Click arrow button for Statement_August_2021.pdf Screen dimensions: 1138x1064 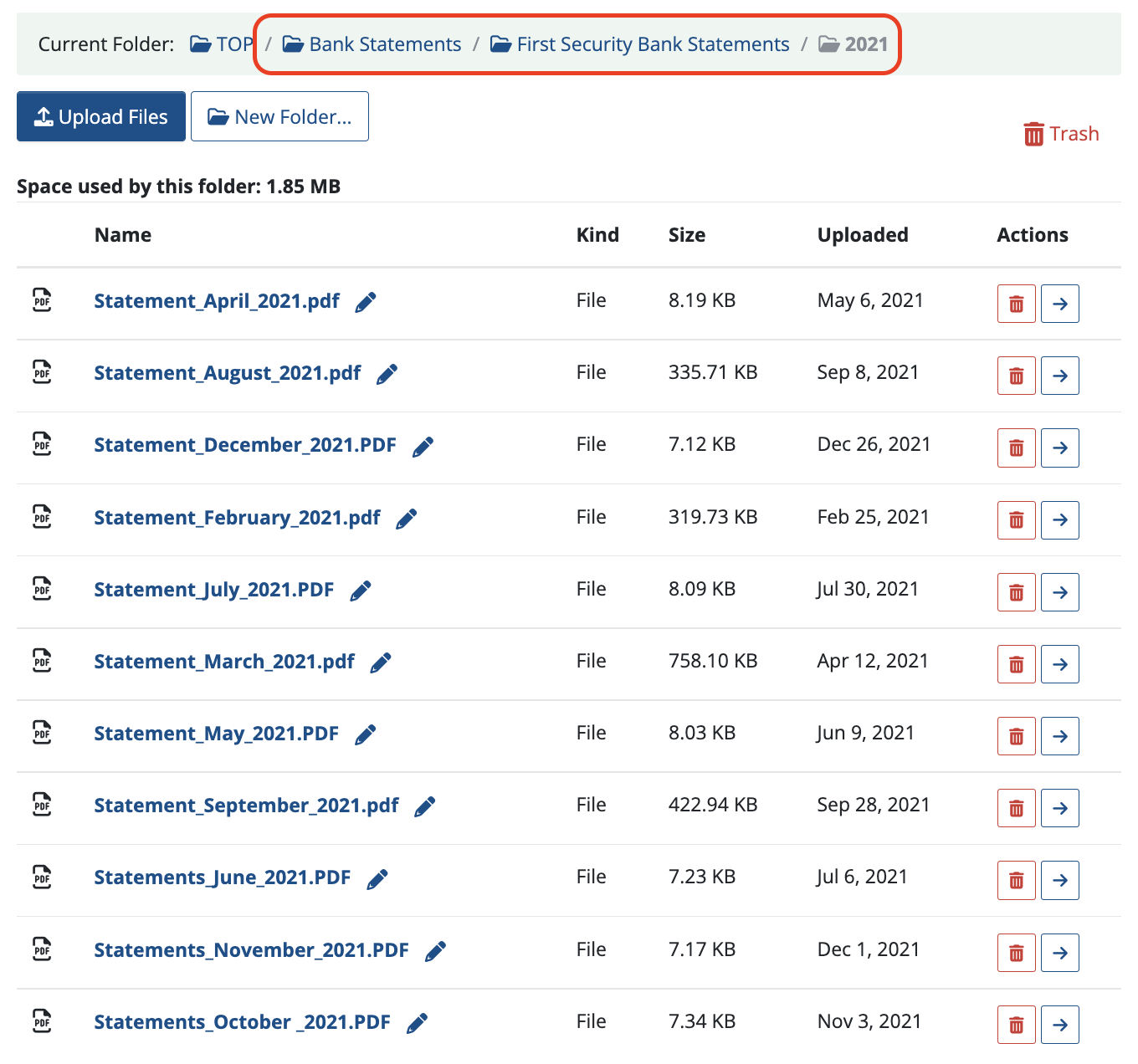pos(1060,376)
